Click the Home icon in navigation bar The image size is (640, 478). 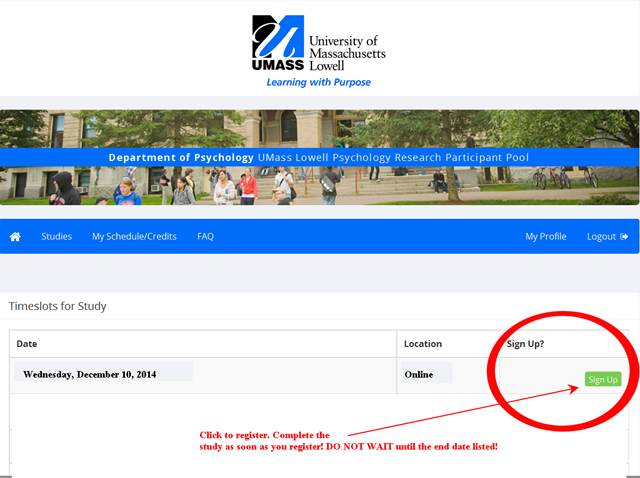[15, 237]
